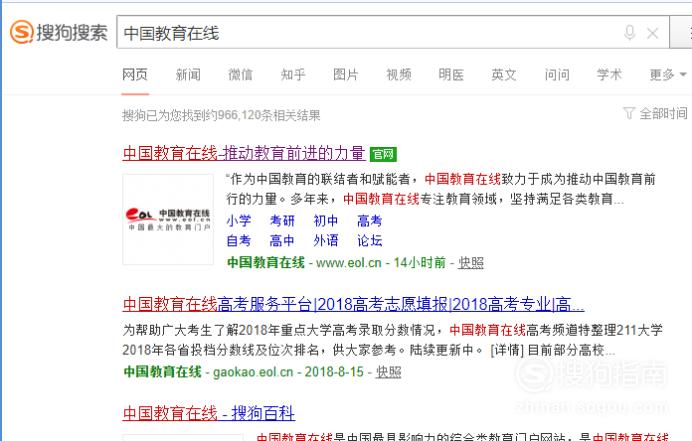Click the EOL logo thumbnail

168,219
